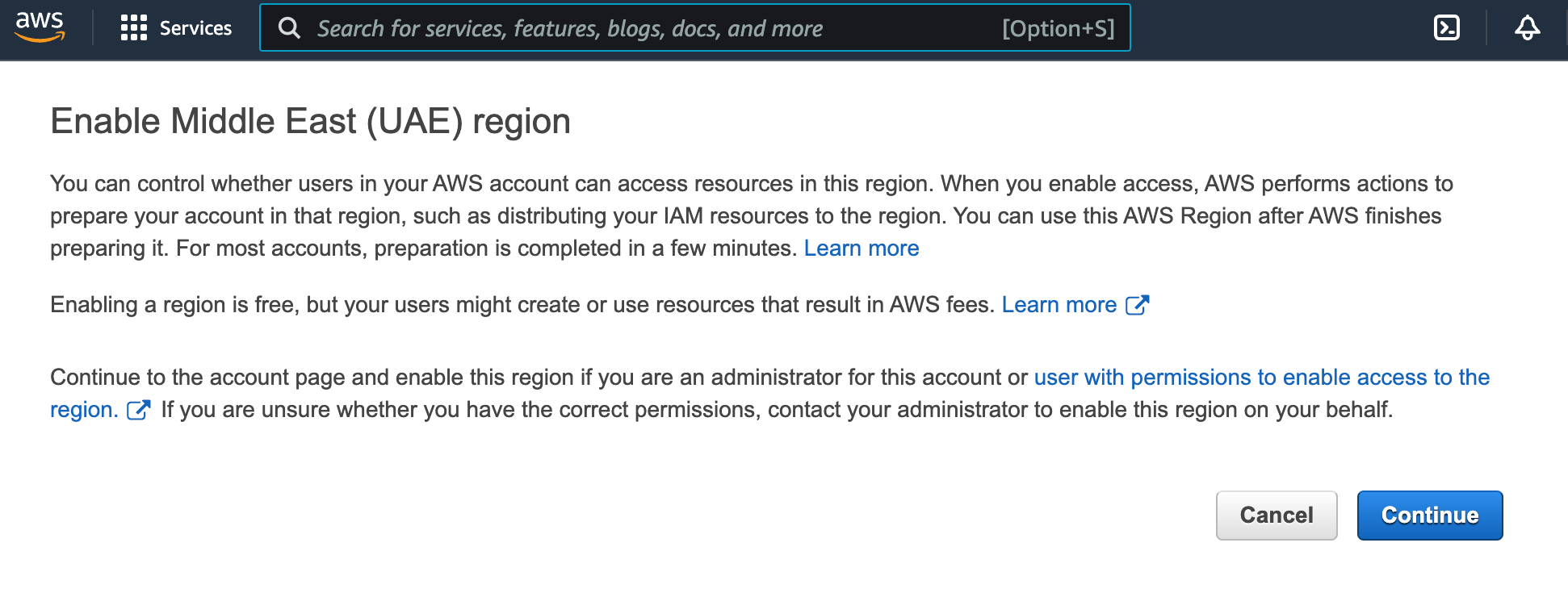Open Learn more about AWS fees
1568x597 pixels.
tap(1059, 305)
